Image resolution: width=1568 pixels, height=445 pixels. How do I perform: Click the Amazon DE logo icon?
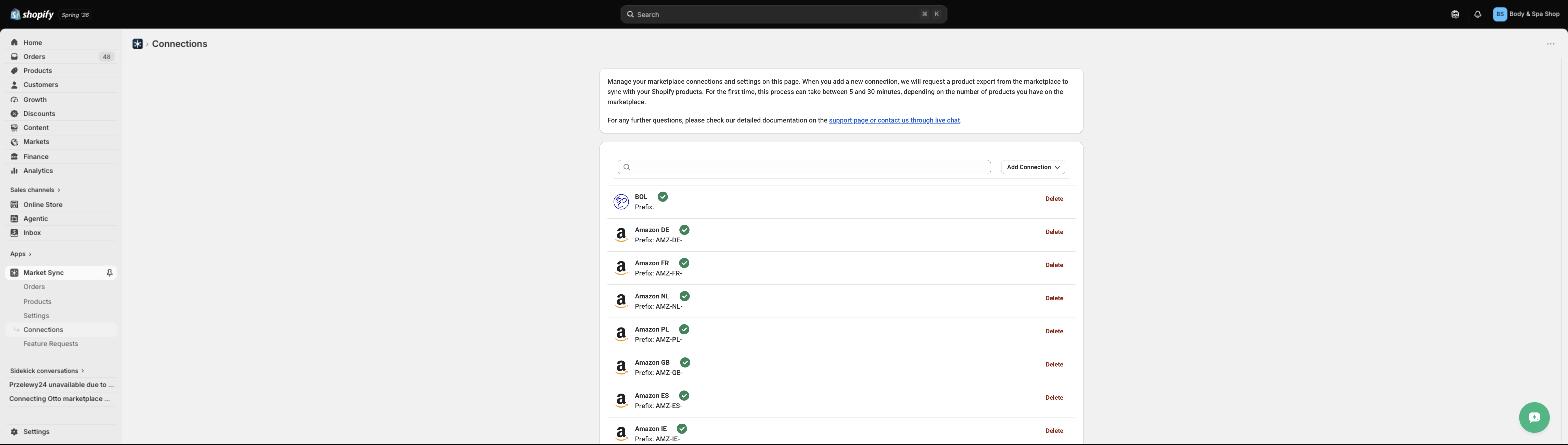pyautogui.click(x=621, y=235)
